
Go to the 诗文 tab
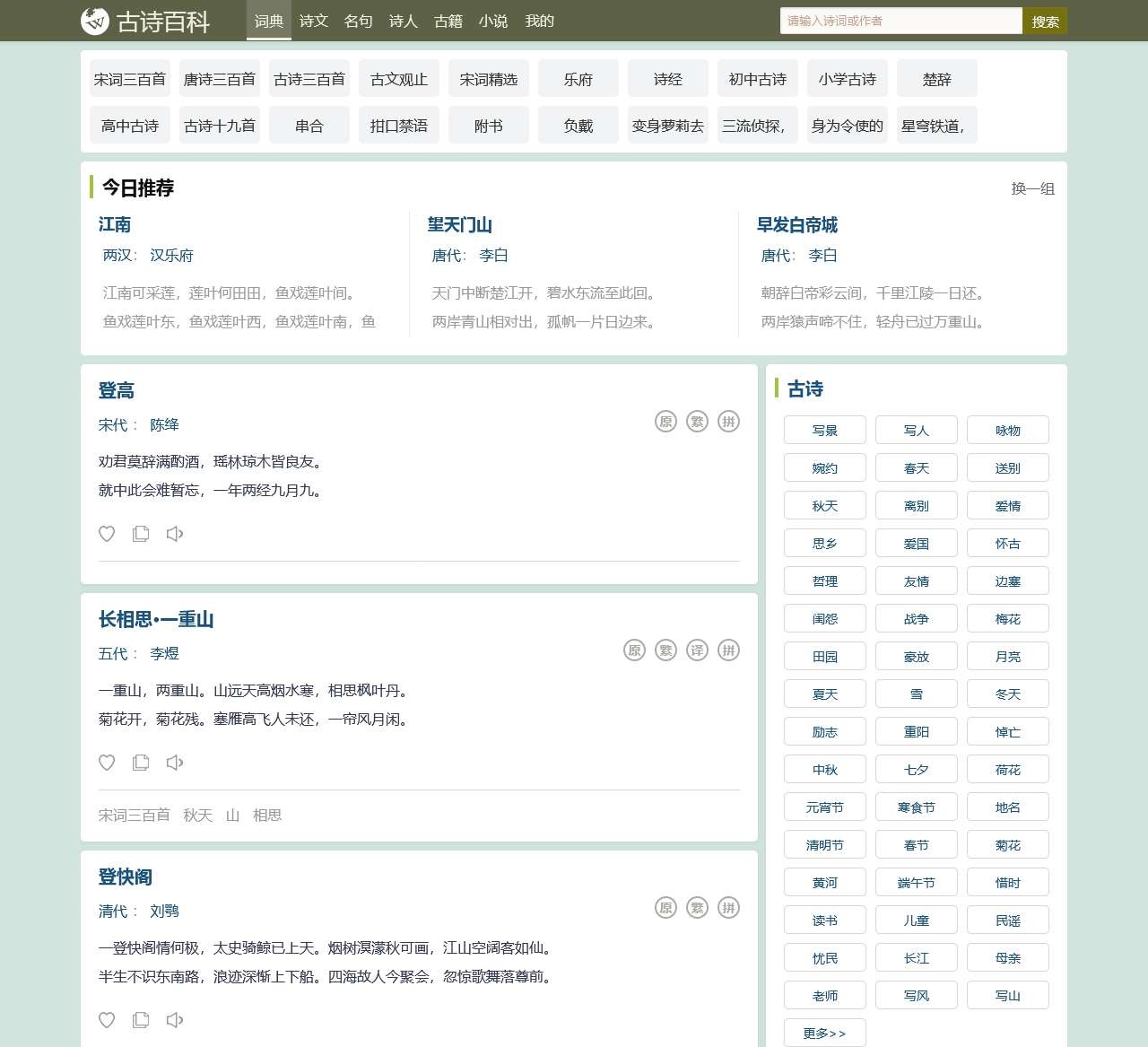[314, 21]
